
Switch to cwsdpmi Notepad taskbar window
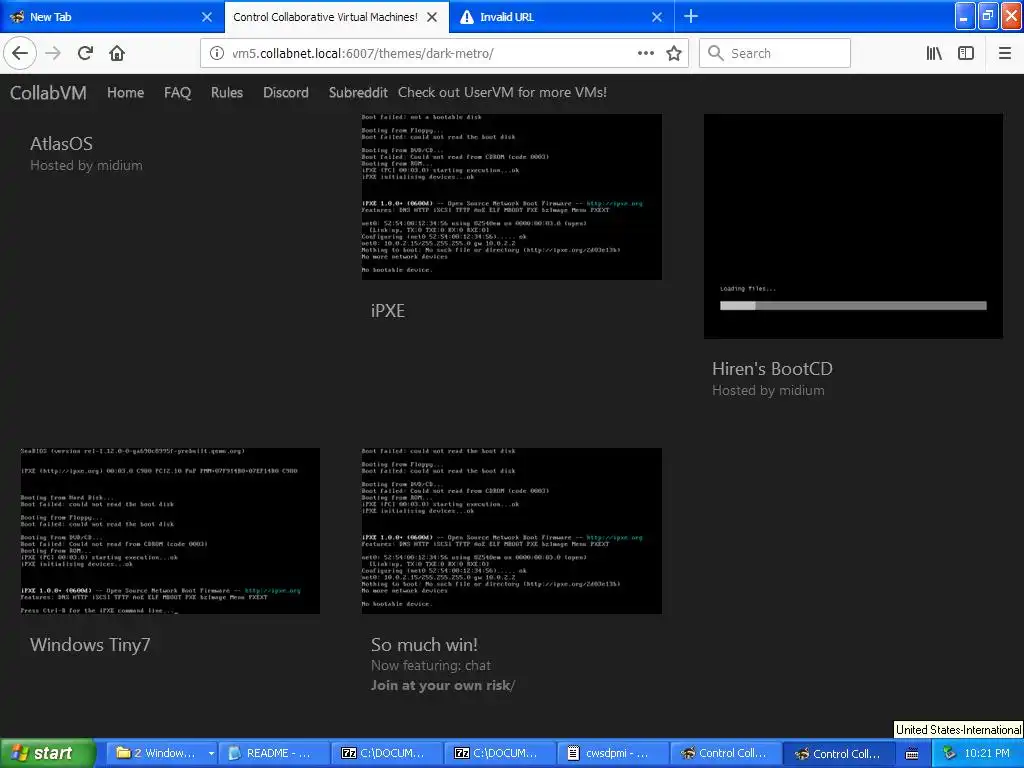coord(613,753)
